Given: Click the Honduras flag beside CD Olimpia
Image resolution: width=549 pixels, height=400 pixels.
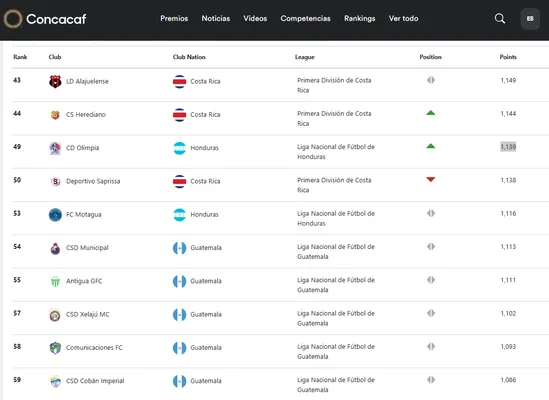Looking at the screenshot, I should coord(180,148).
